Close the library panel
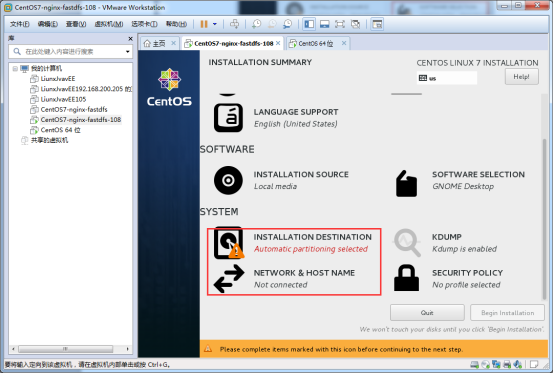Screen dimensions: 553x373 (x=130, y=38)
